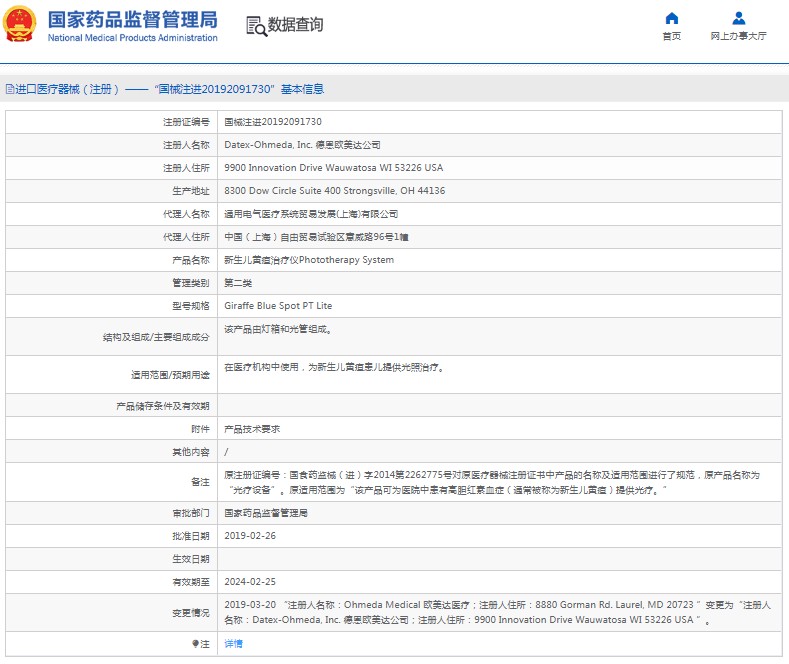This screenshot has width=789, height=664.
Task: Select the 9900 Innovation Drive address
Action: tap(334, 168)
